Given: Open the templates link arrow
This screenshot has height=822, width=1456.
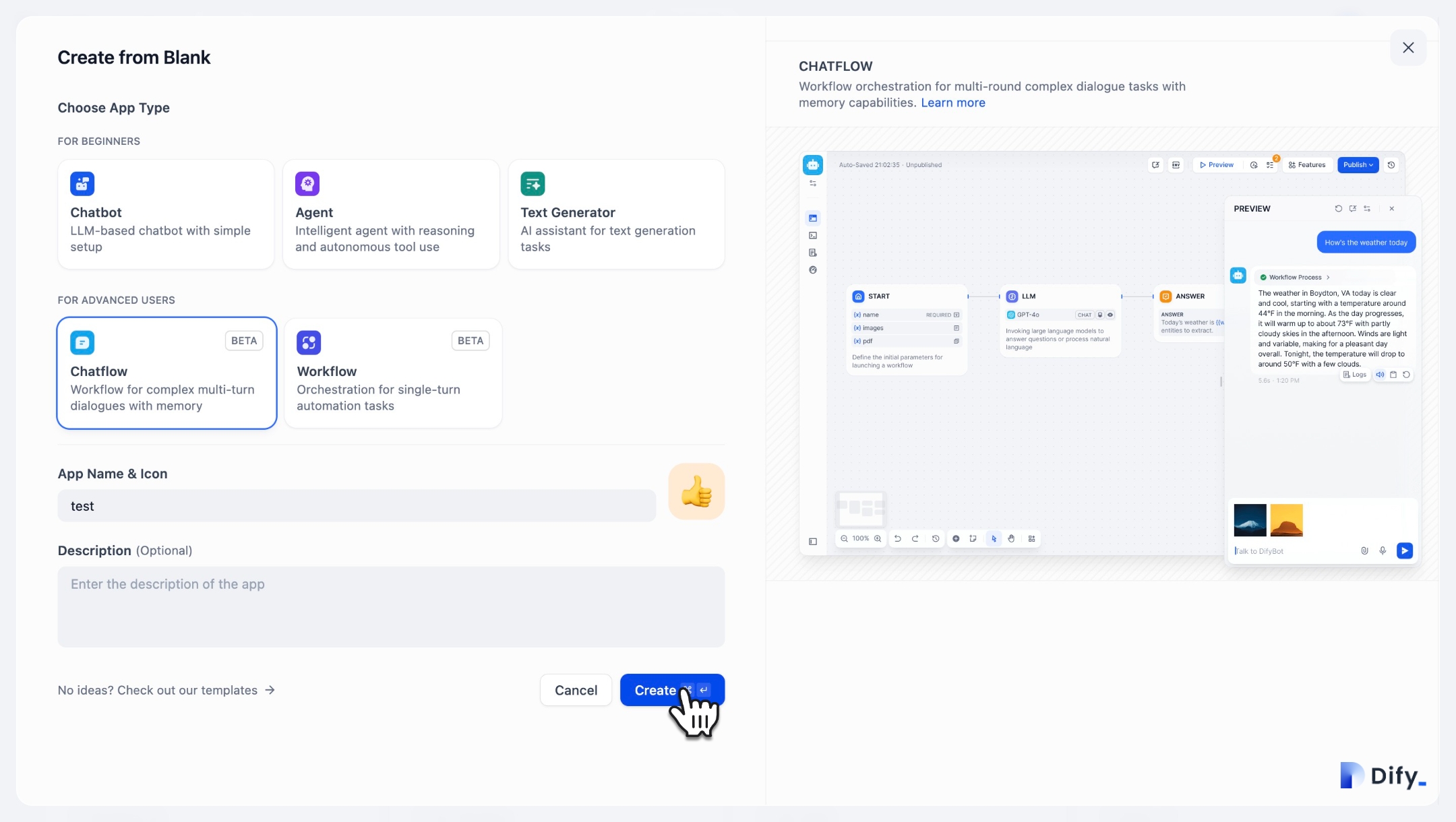Looking at the screenshot, I should pyautogui.click(x=270, y=690).
